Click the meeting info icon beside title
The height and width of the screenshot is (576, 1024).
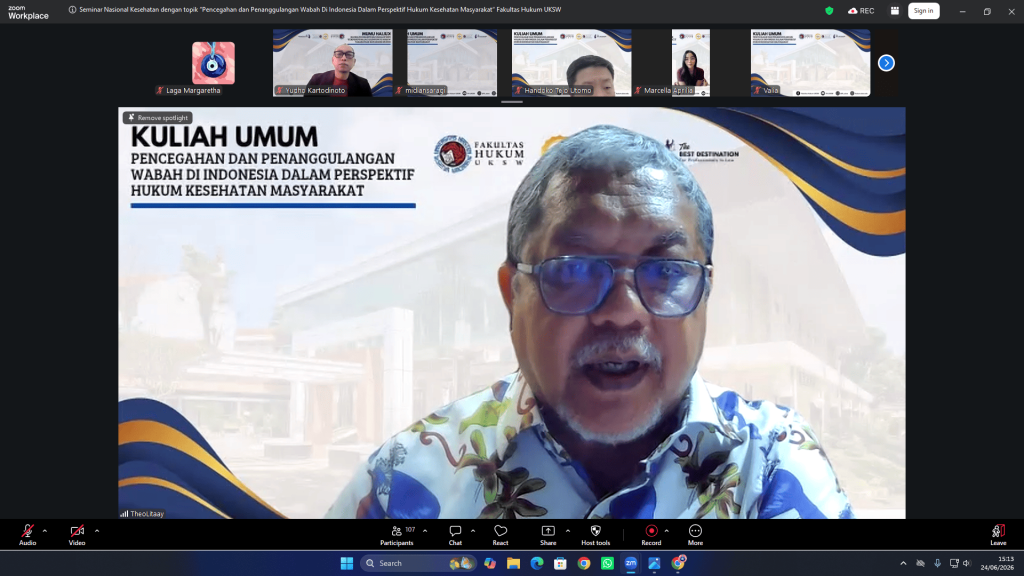72,10
